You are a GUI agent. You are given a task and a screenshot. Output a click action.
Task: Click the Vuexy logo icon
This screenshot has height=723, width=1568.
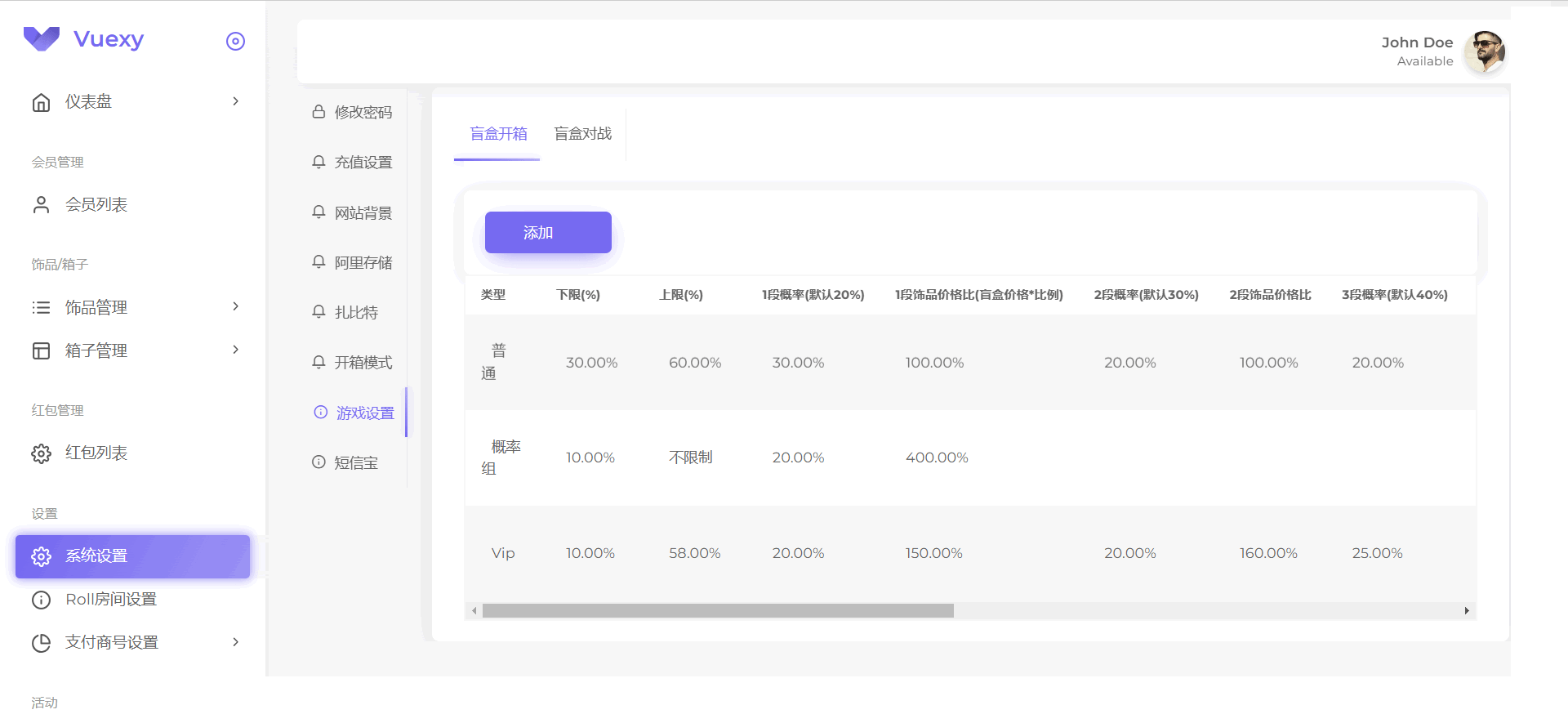pyautogui.click(x=42, y=38)
